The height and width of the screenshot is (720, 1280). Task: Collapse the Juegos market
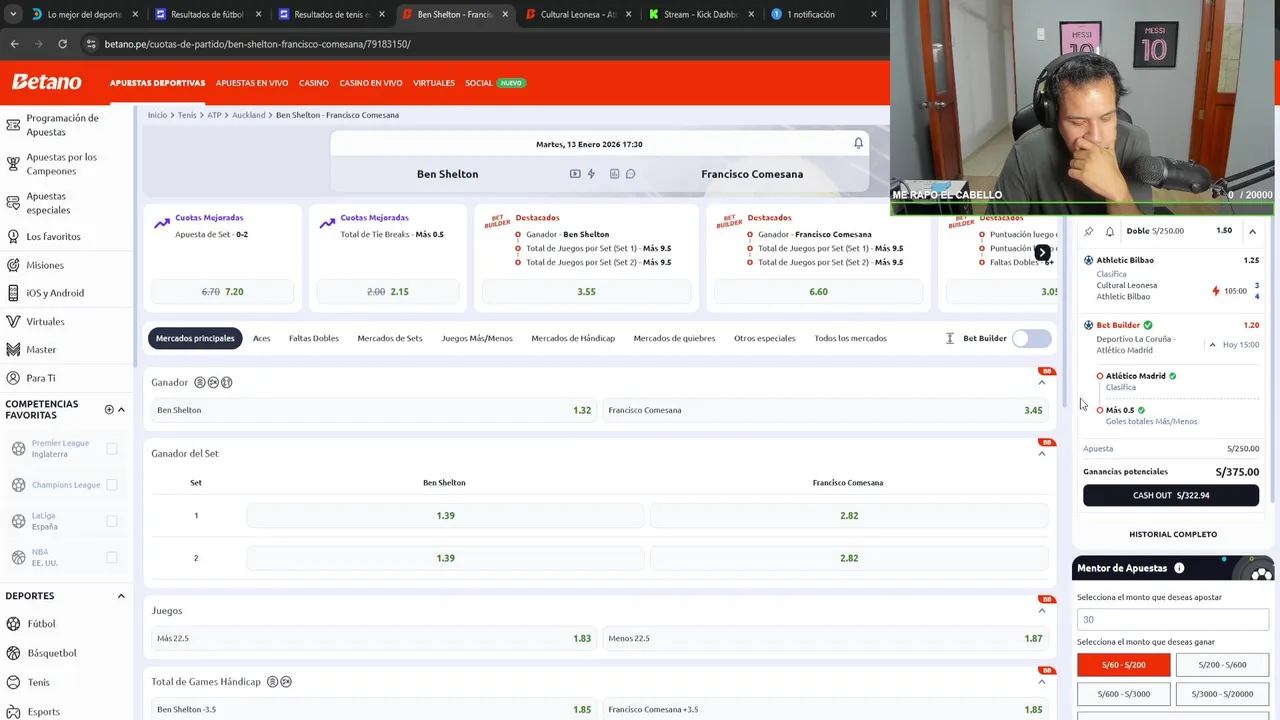point(1041,611)
